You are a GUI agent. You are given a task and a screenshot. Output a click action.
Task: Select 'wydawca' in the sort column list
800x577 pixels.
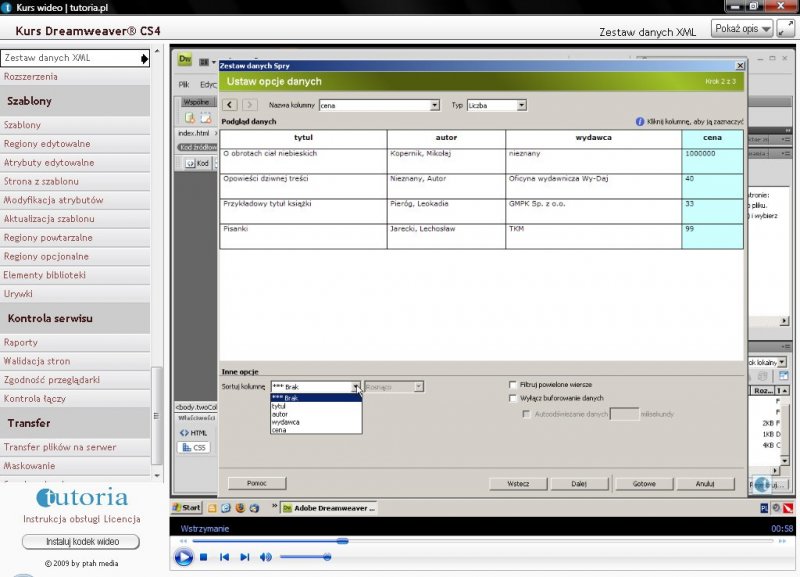click(285, 422)
